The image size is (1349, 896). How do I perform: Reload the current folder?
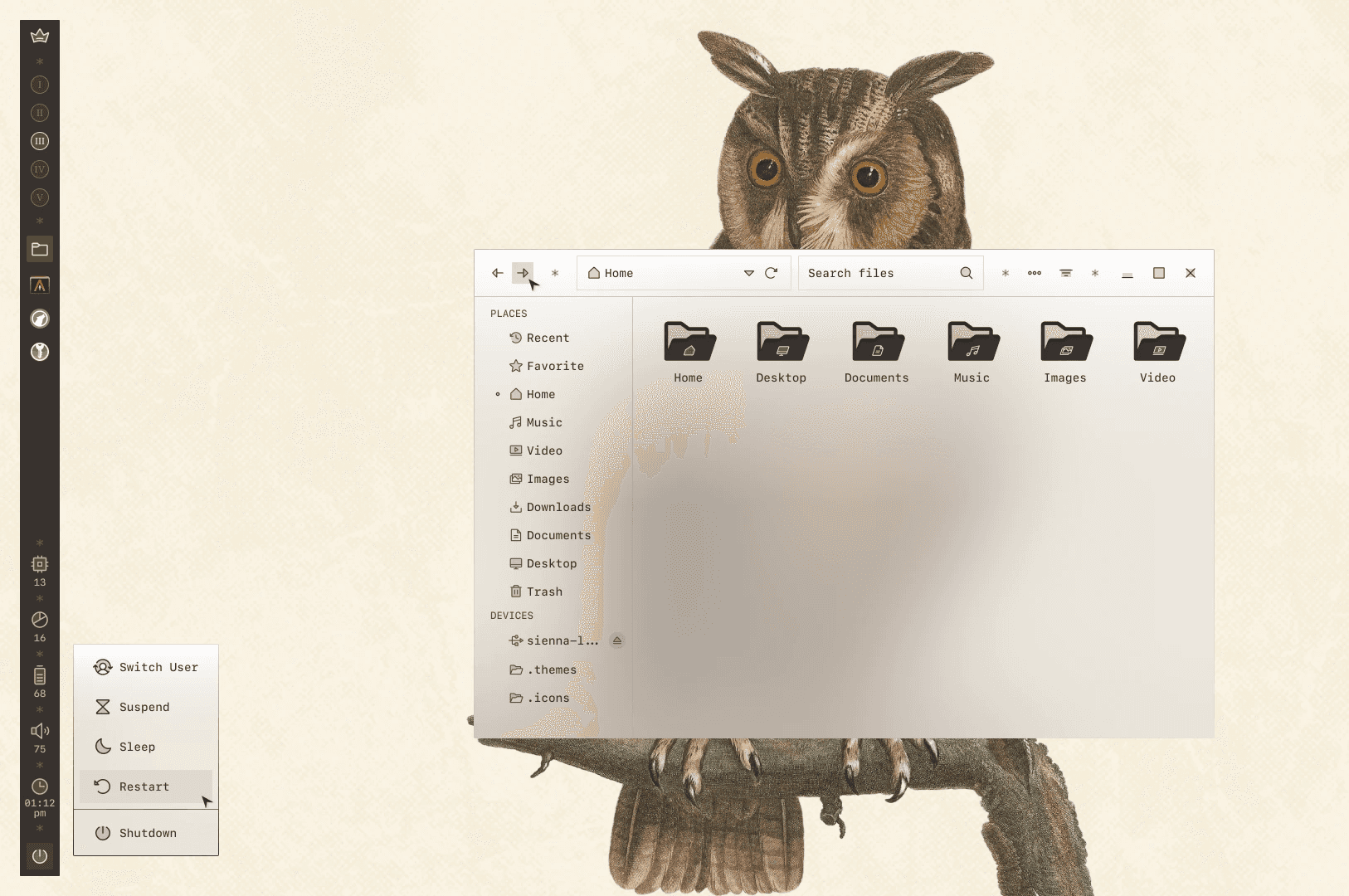[772, 273]
